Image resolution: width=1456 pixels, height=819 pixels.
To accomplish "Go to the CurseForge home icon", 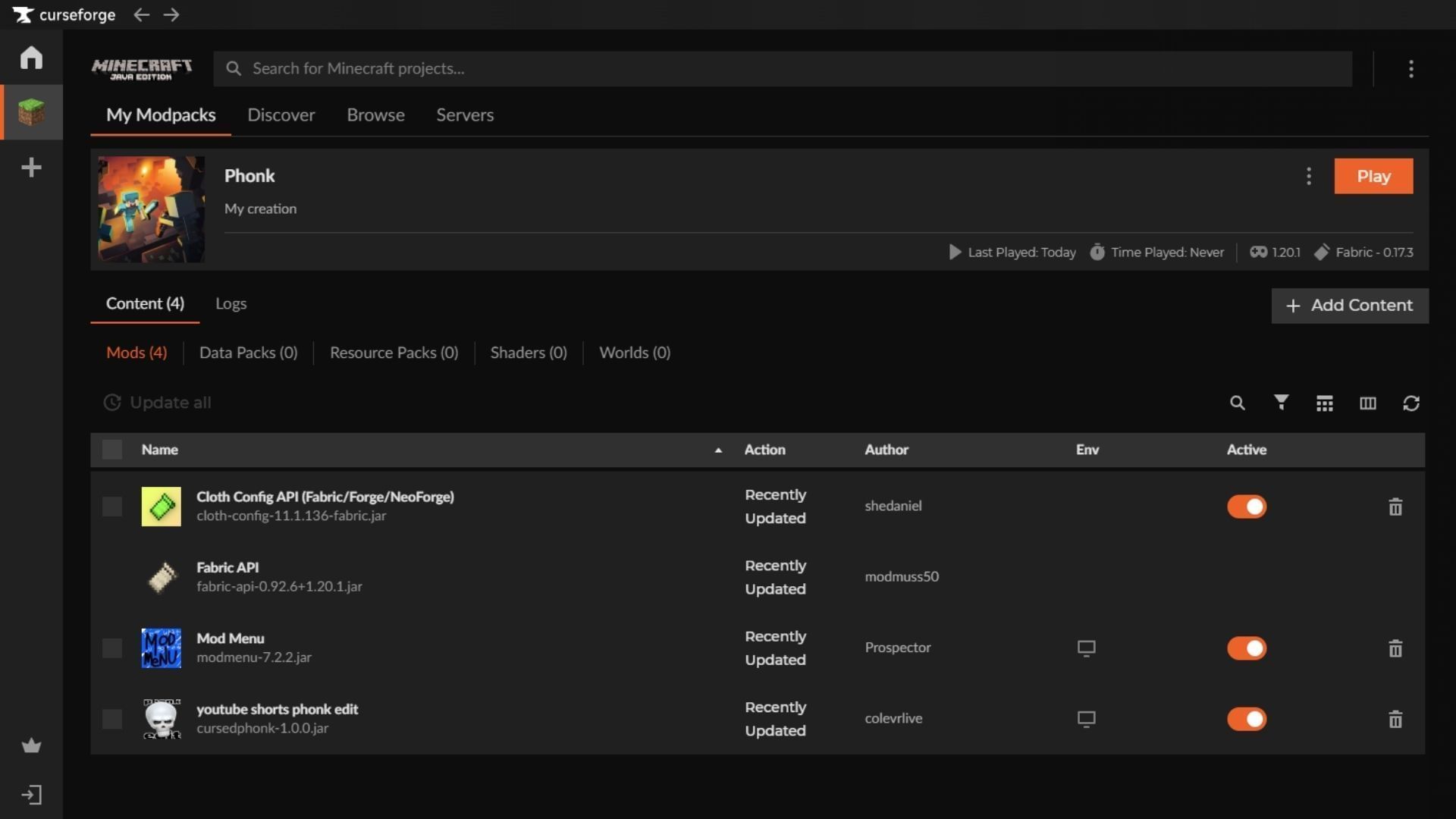I will click(x=31, y=58).
